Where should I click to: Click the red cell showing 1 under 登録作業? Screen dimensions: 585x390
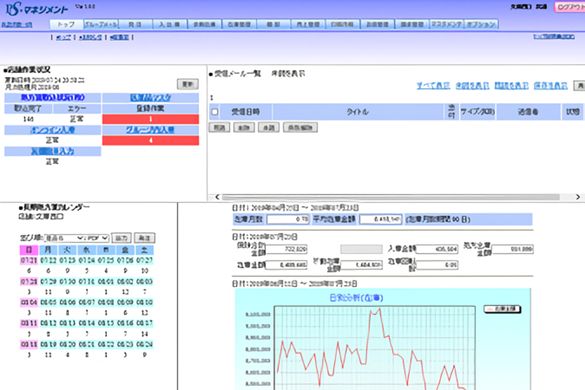150,119
